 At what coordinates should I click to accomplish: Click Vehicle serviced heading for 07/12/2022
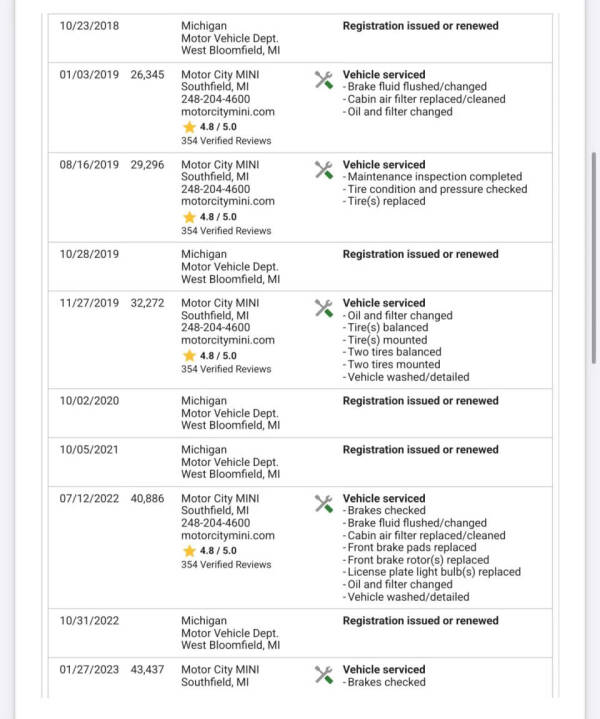[x=384, y=498]
